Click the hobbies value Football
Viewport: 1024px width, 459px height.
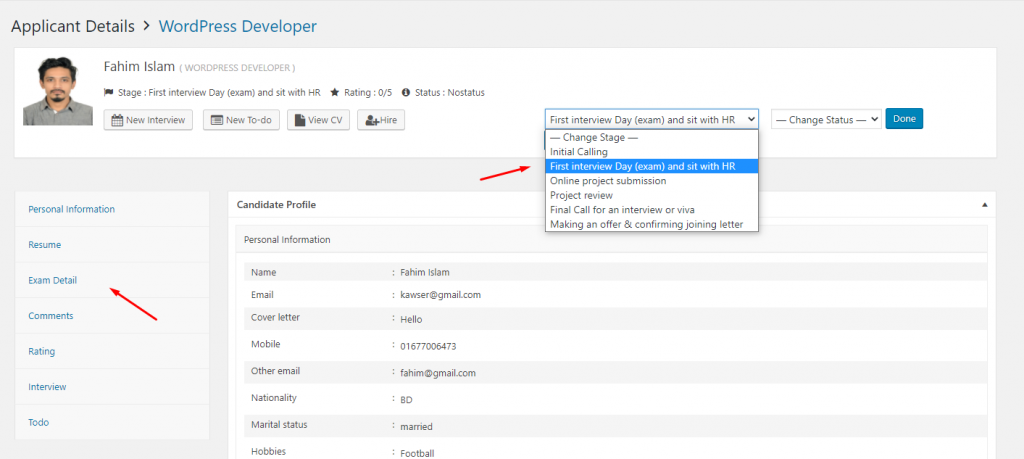click(417, 453)
